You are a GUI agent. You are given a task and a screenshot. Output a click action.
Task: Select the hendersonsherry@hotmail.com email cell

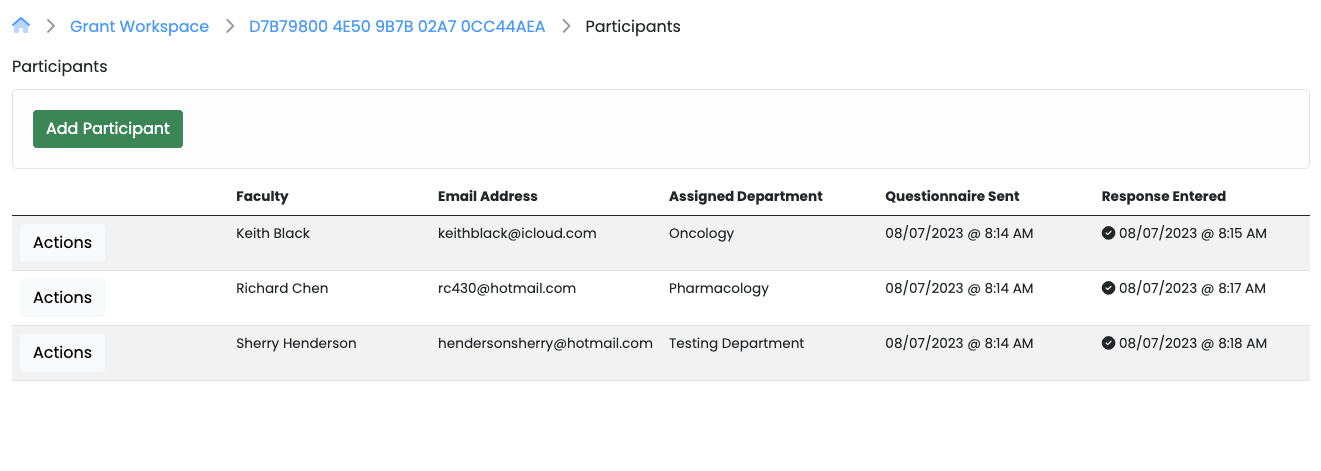point(545,343)
